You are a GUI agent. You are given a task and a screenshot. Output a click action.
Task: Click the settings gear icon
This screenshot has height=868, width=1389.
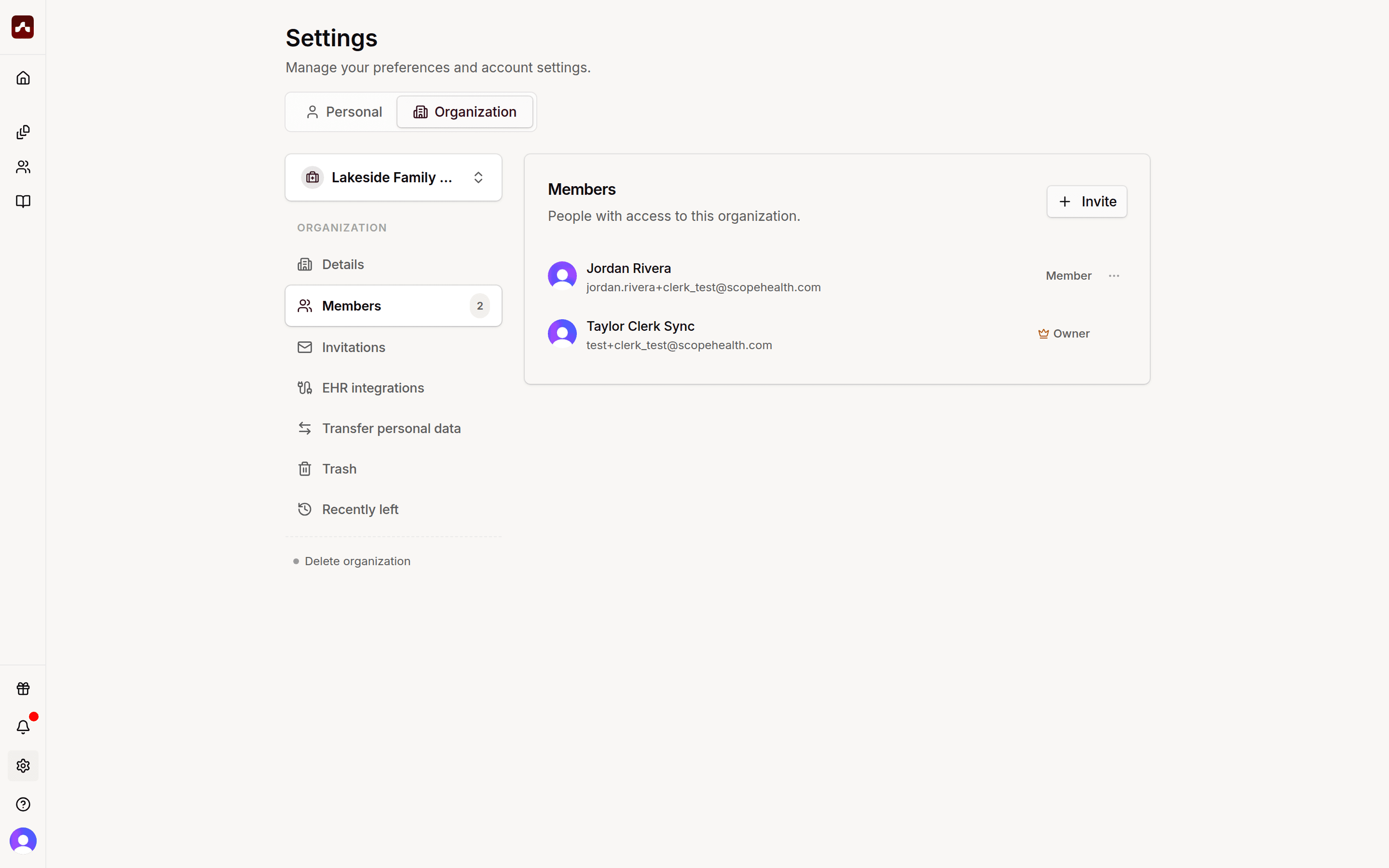23,766
